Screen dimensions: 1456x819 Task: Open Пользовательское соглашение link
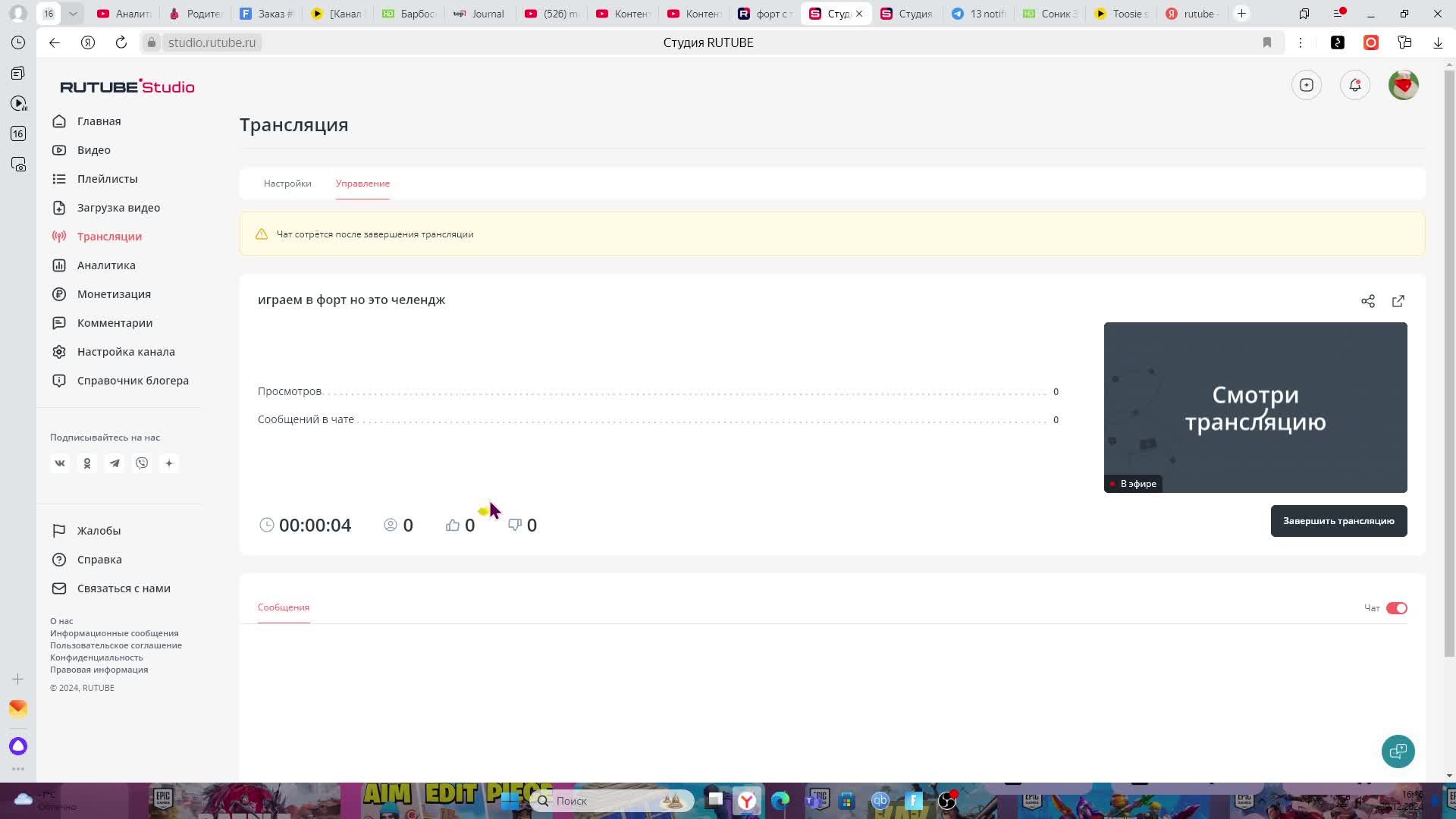116,645
